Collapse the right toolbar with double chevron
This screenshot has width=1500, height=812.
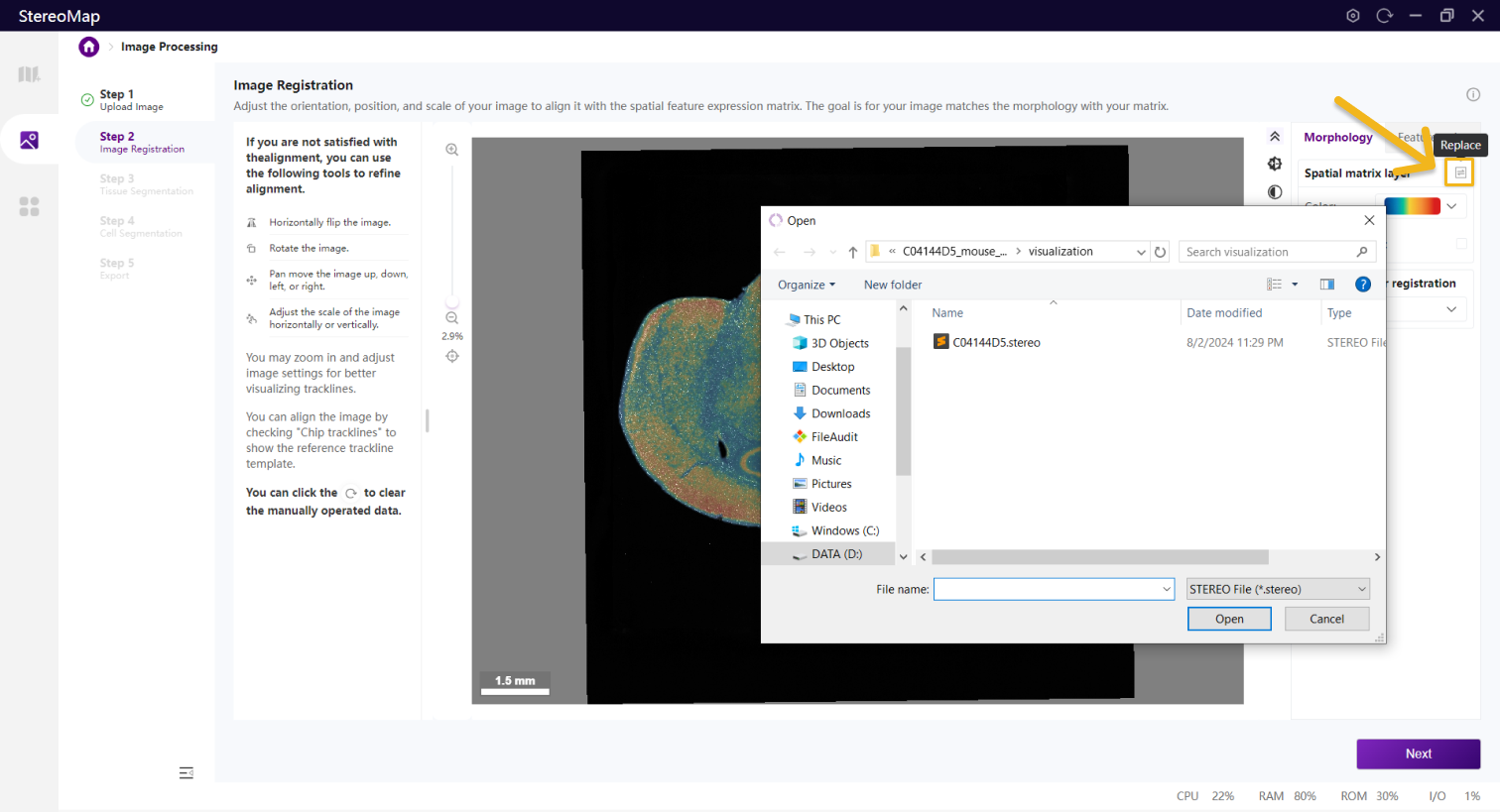point(1275,137)
